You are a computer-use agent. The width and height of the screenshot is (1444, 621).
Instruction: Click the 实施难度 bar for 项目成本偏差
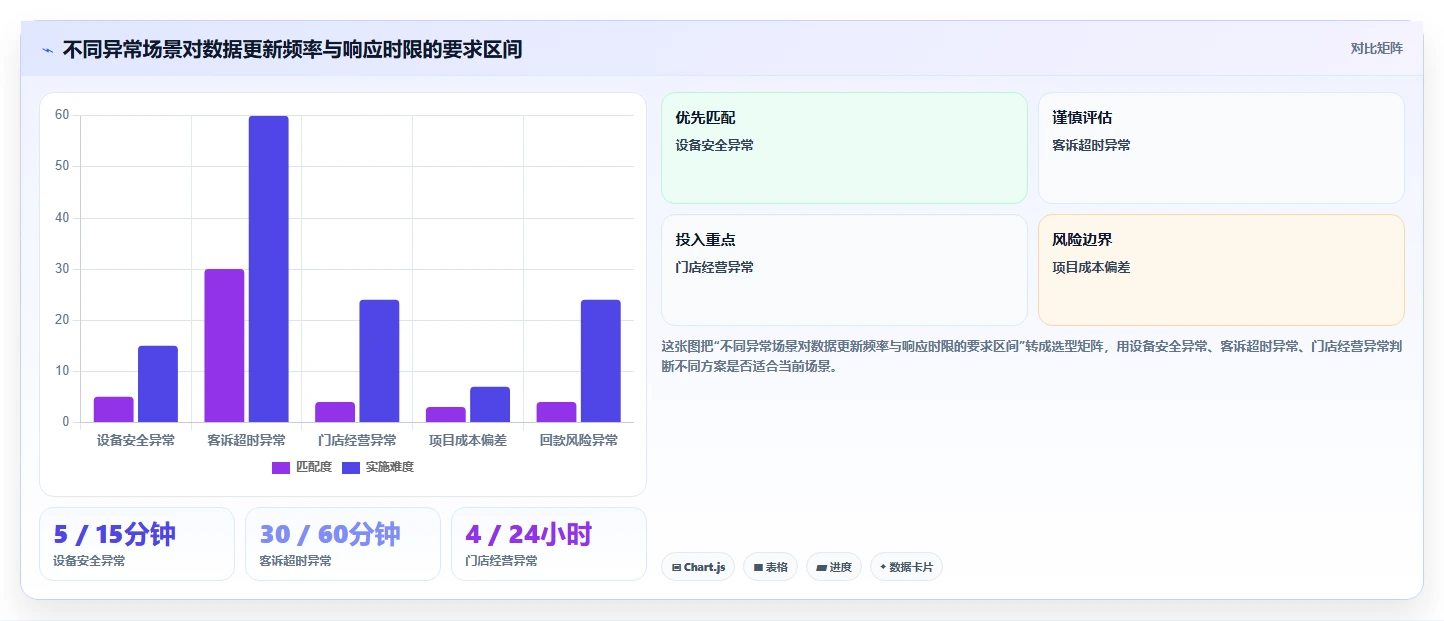(x=490, y=405)
